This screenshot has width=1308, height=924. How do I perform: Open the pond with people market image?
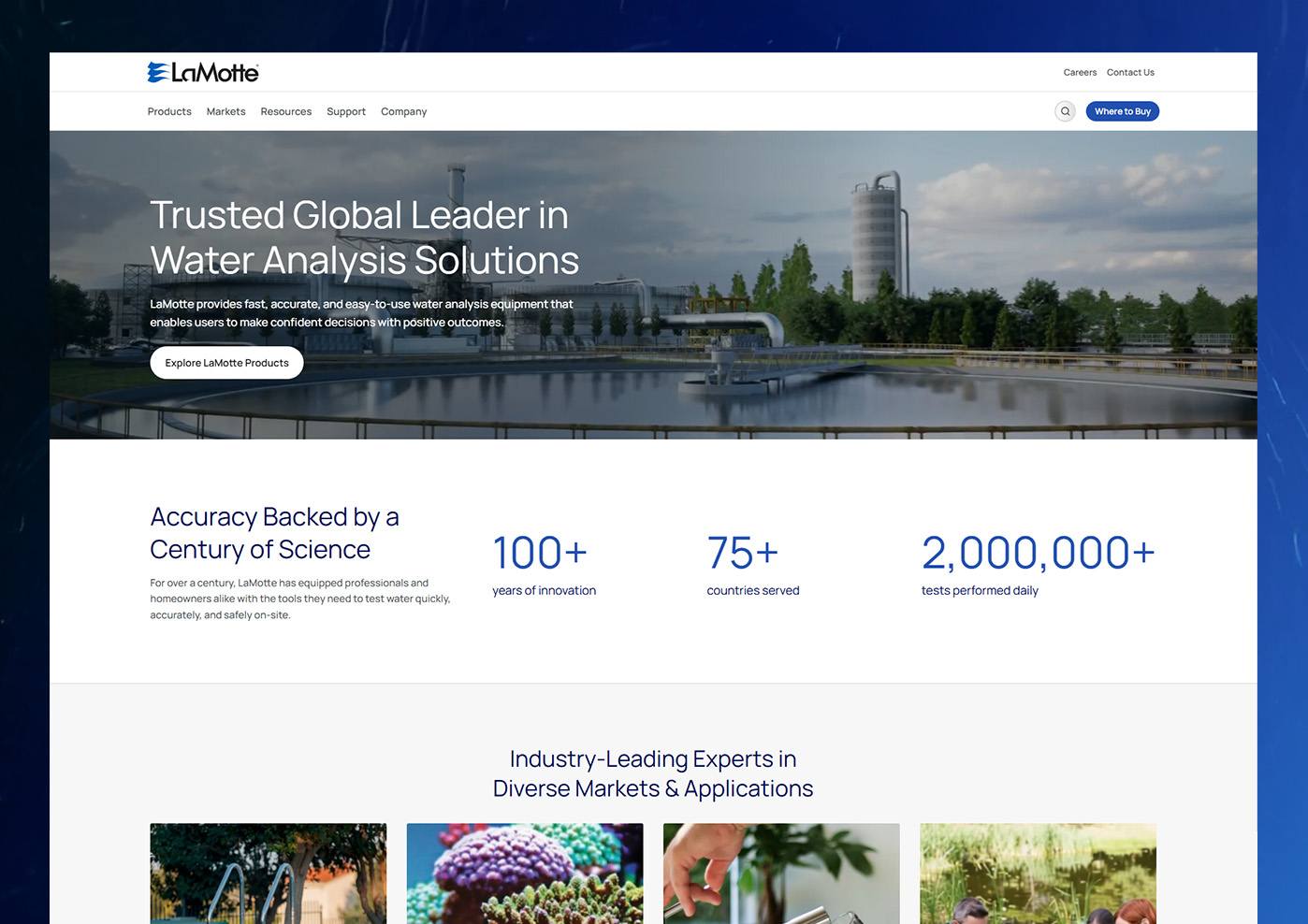pyautogui.click(x=1038, y=873)
